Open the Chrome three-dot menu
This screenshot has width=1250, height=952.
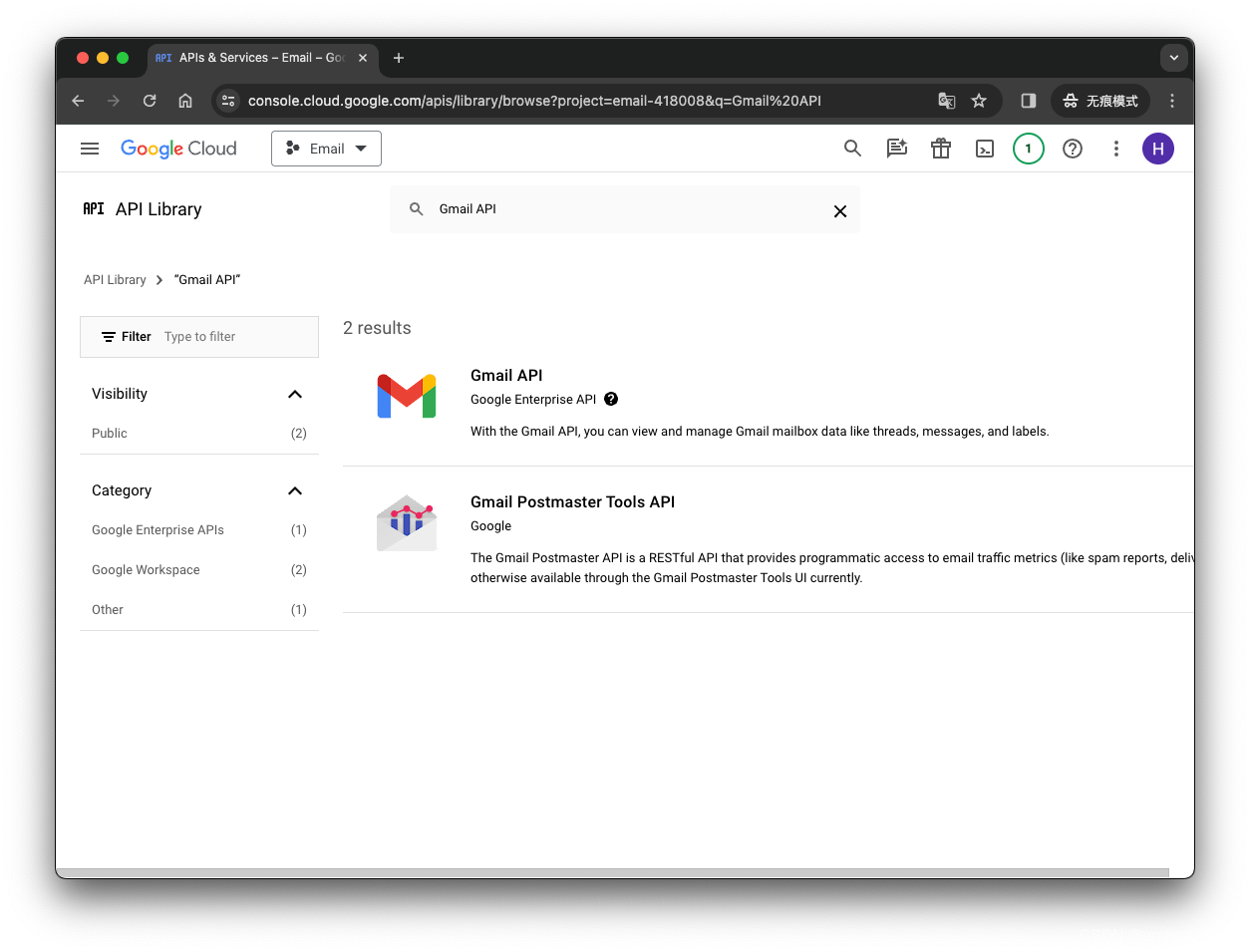pyautogui.click(x=1172, y=101)
